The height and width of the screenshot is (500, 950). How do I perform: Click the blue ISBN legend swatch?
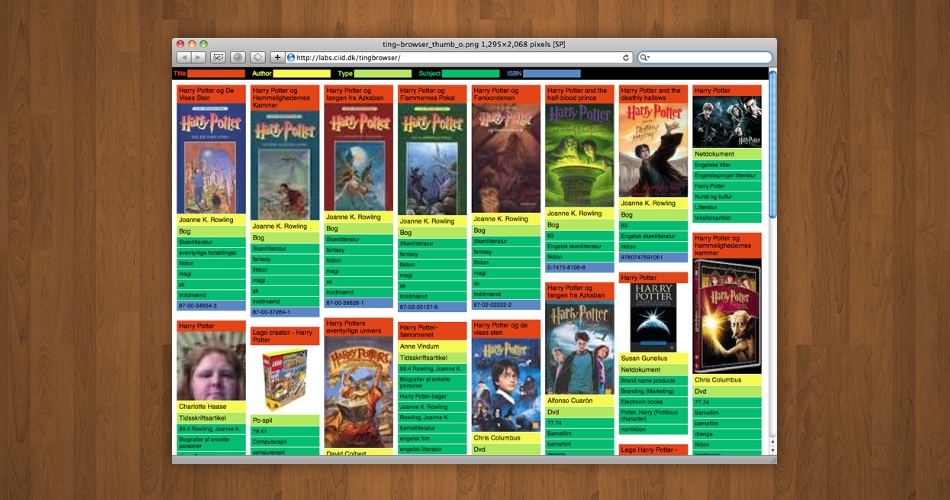[552, 73]
